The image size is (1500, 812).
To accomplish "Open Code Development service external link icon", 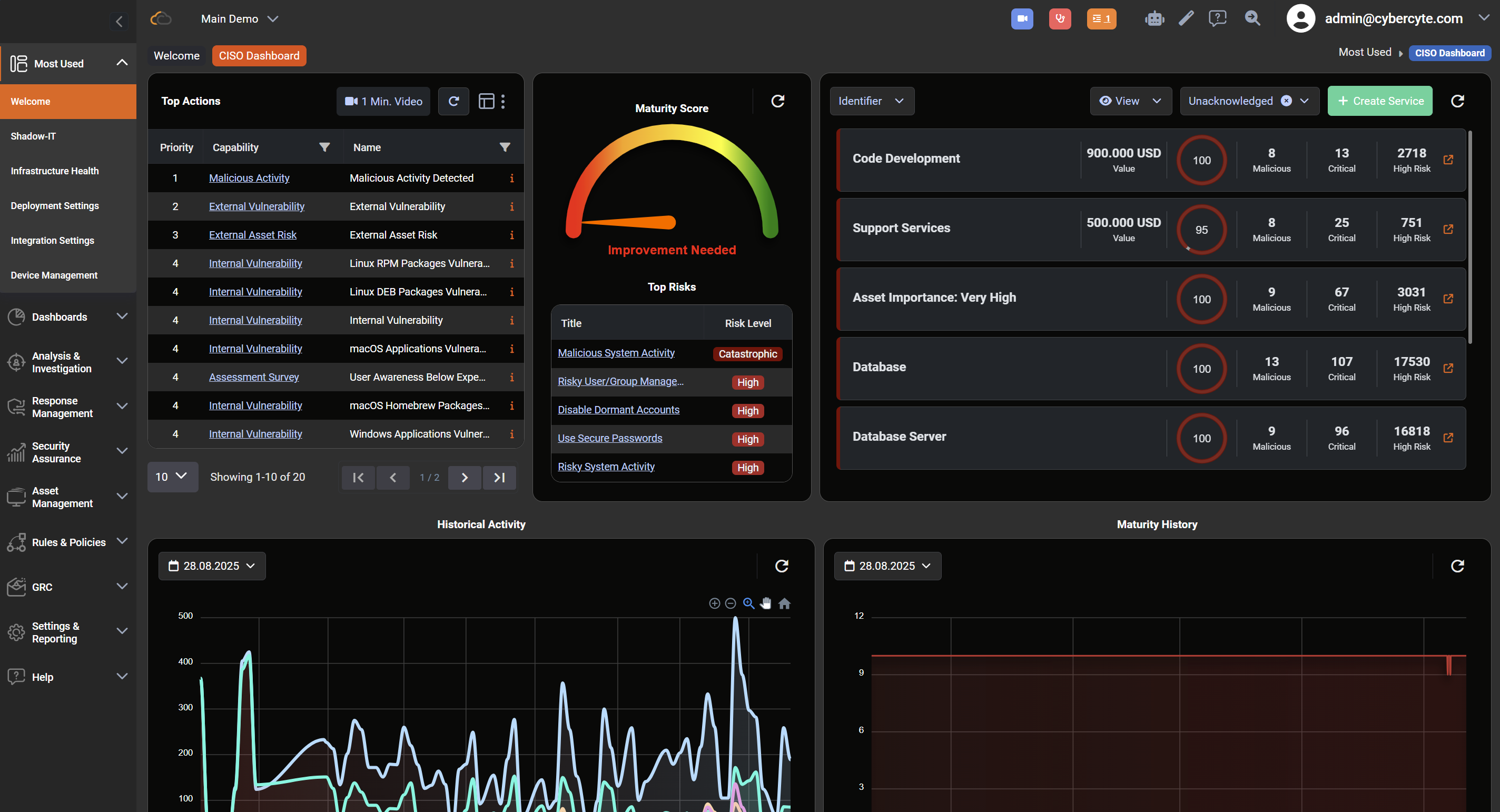I will (x=1447, y=160).
